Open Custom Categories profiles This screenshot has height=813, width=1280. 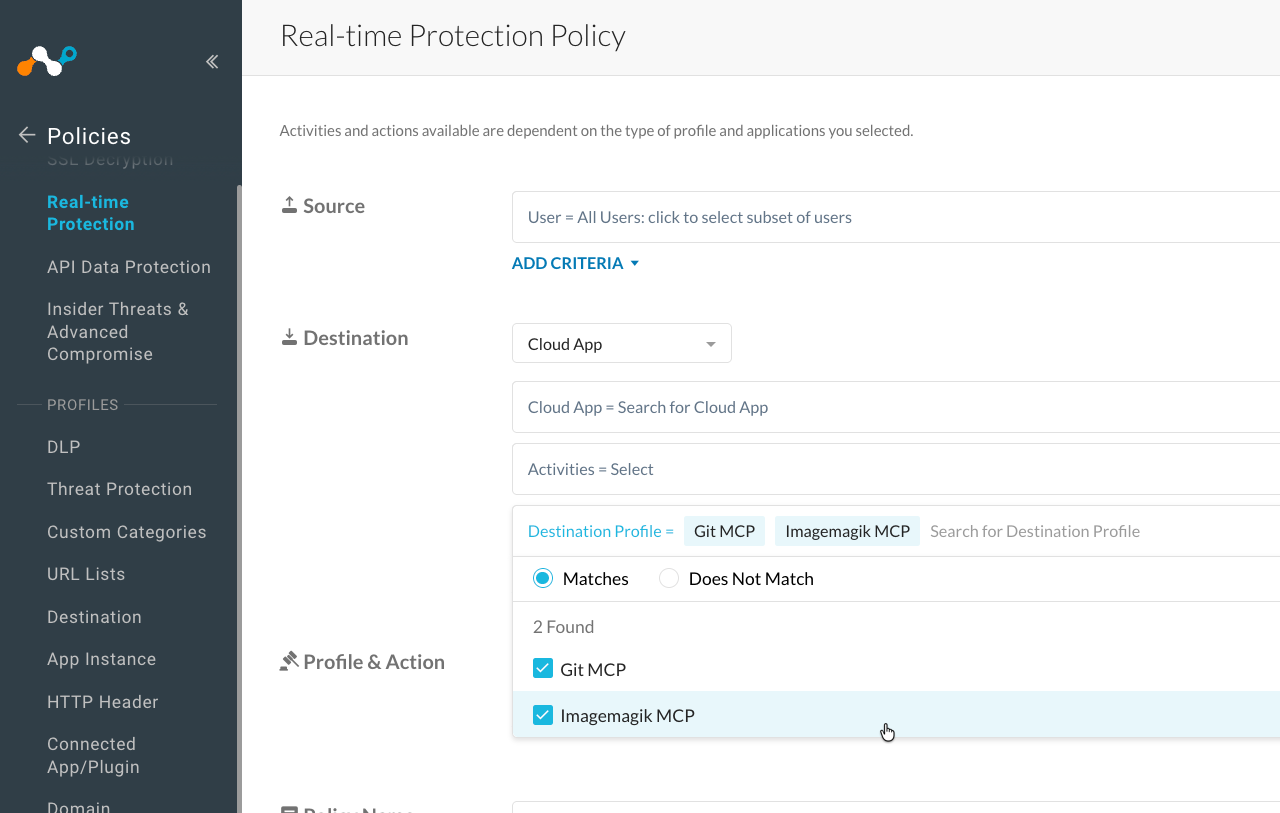point(127,532)
